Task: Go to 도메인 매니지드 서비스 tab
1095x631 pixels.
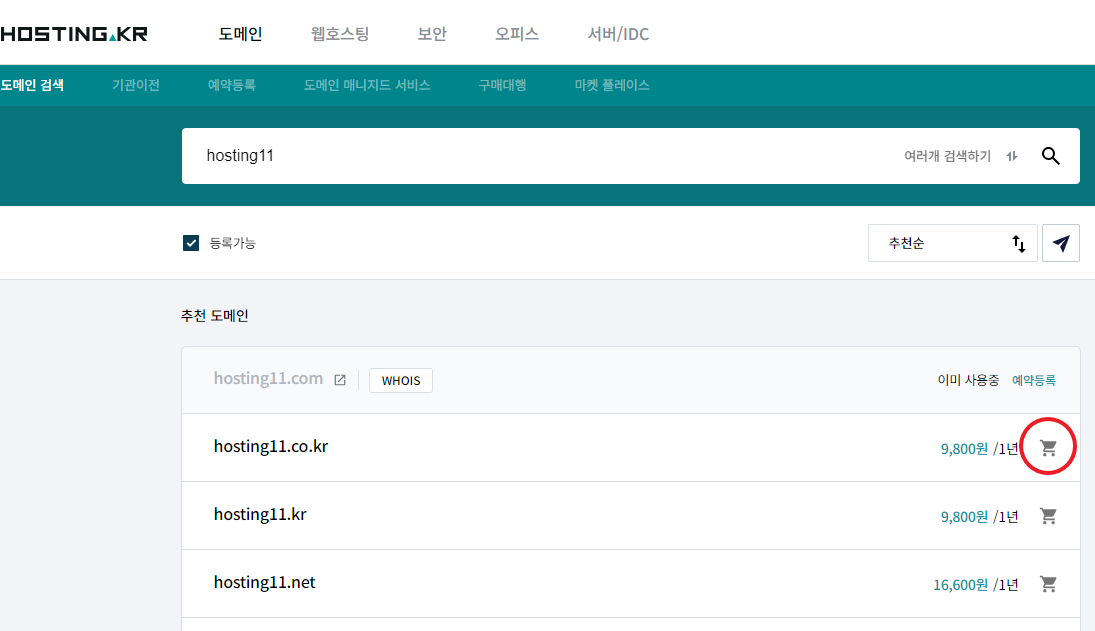Action: pos(367,86)
